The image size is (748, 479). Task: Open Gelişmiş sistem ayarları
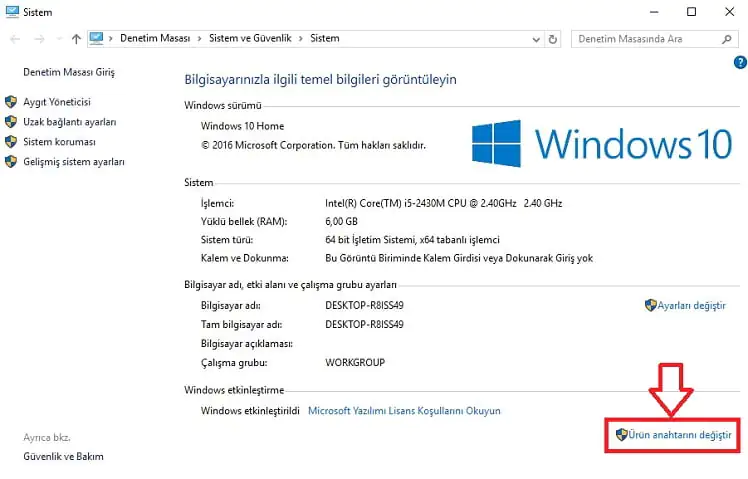[73, 162]
